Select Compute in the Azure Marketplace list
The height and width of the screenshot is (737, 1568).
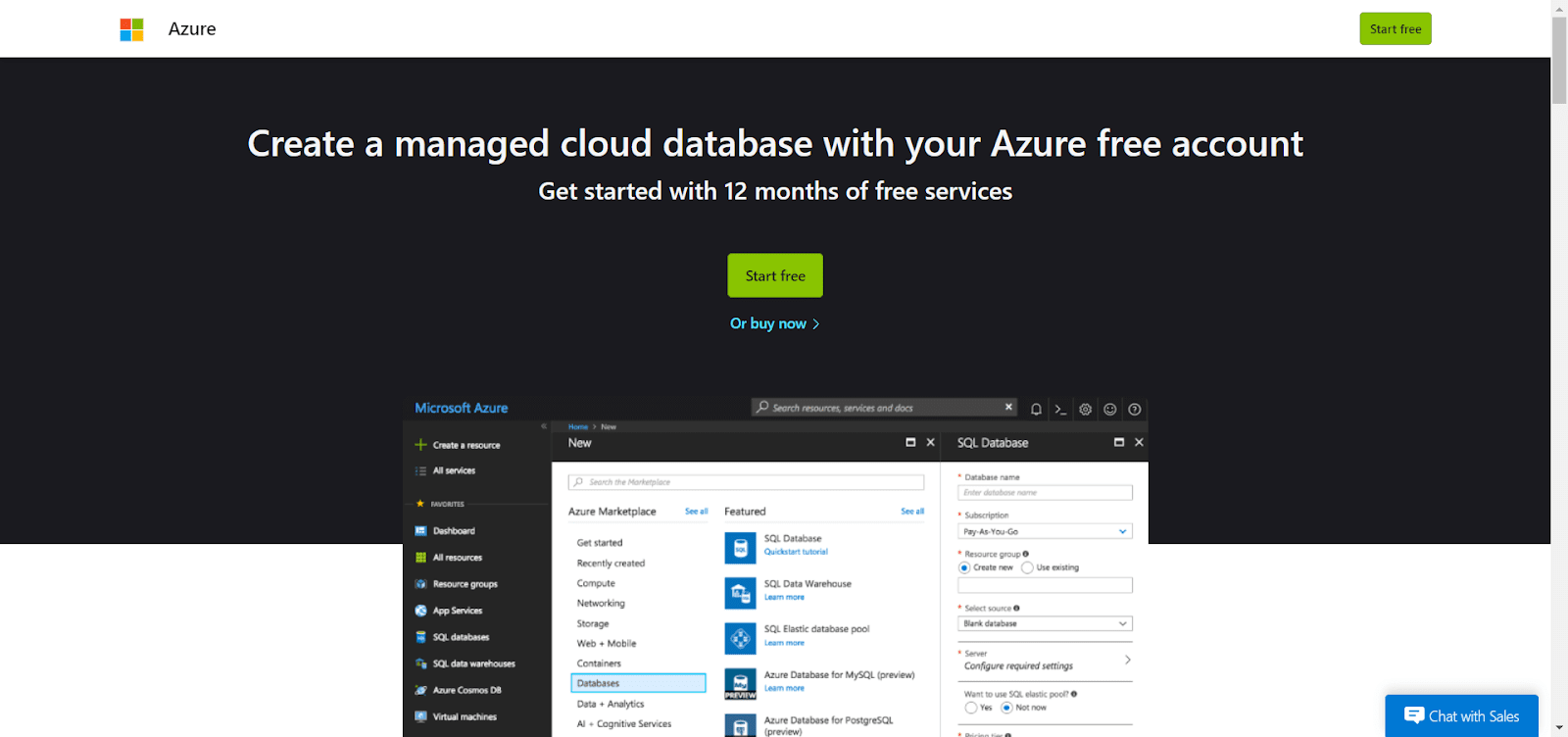point(596,583)
